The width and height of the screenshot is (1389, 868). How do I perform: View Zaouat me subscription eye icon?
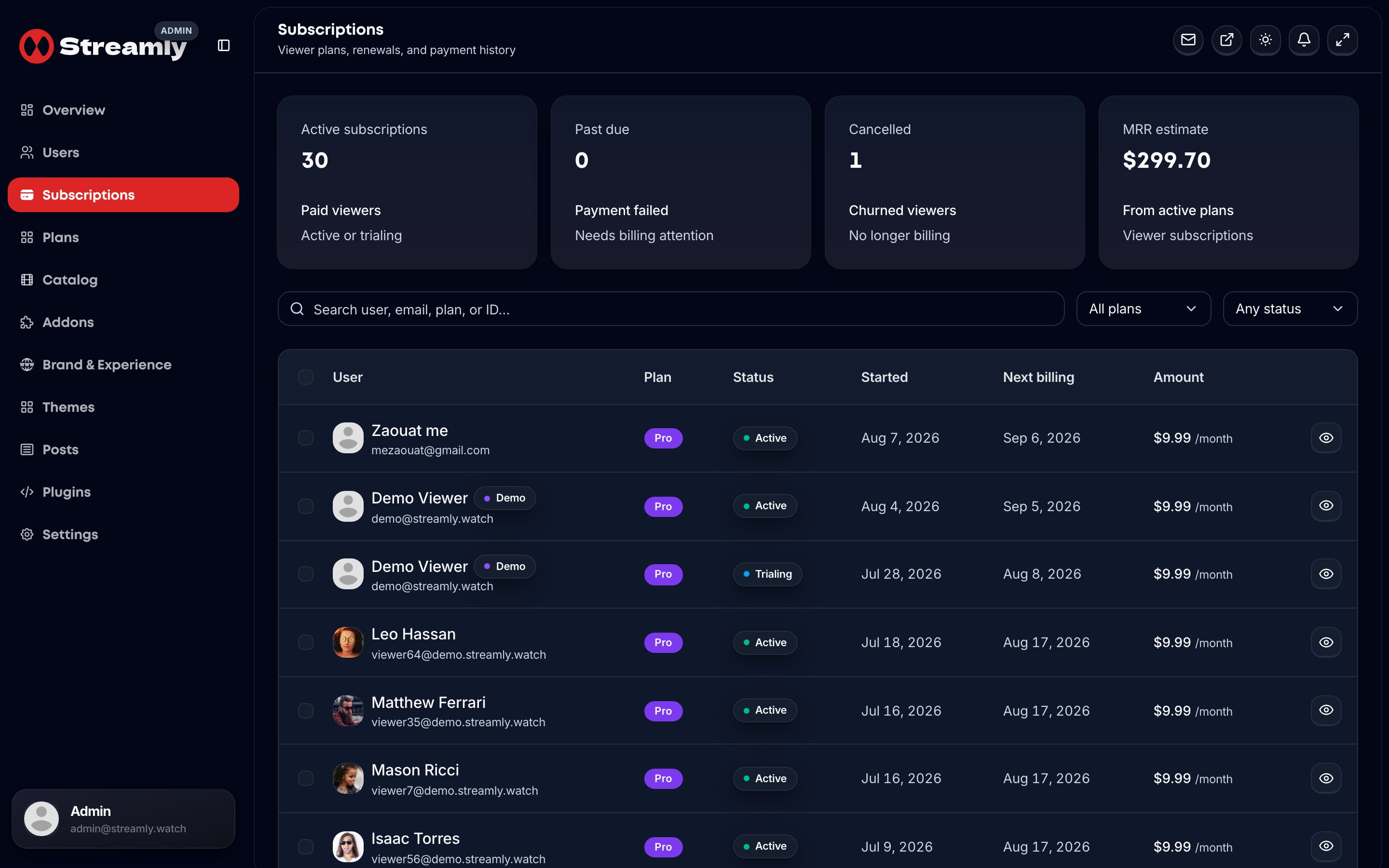coord(1326,438)
